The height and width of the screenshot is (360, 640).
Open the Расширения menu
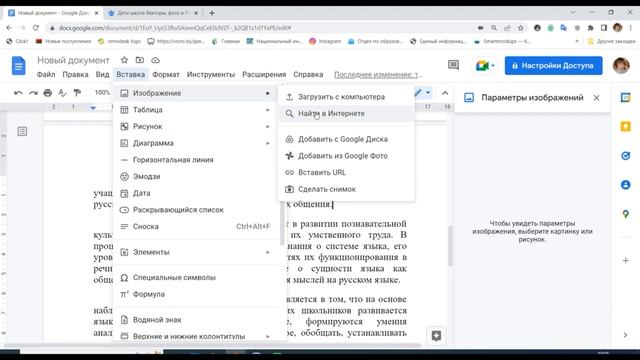pos(264,75)
